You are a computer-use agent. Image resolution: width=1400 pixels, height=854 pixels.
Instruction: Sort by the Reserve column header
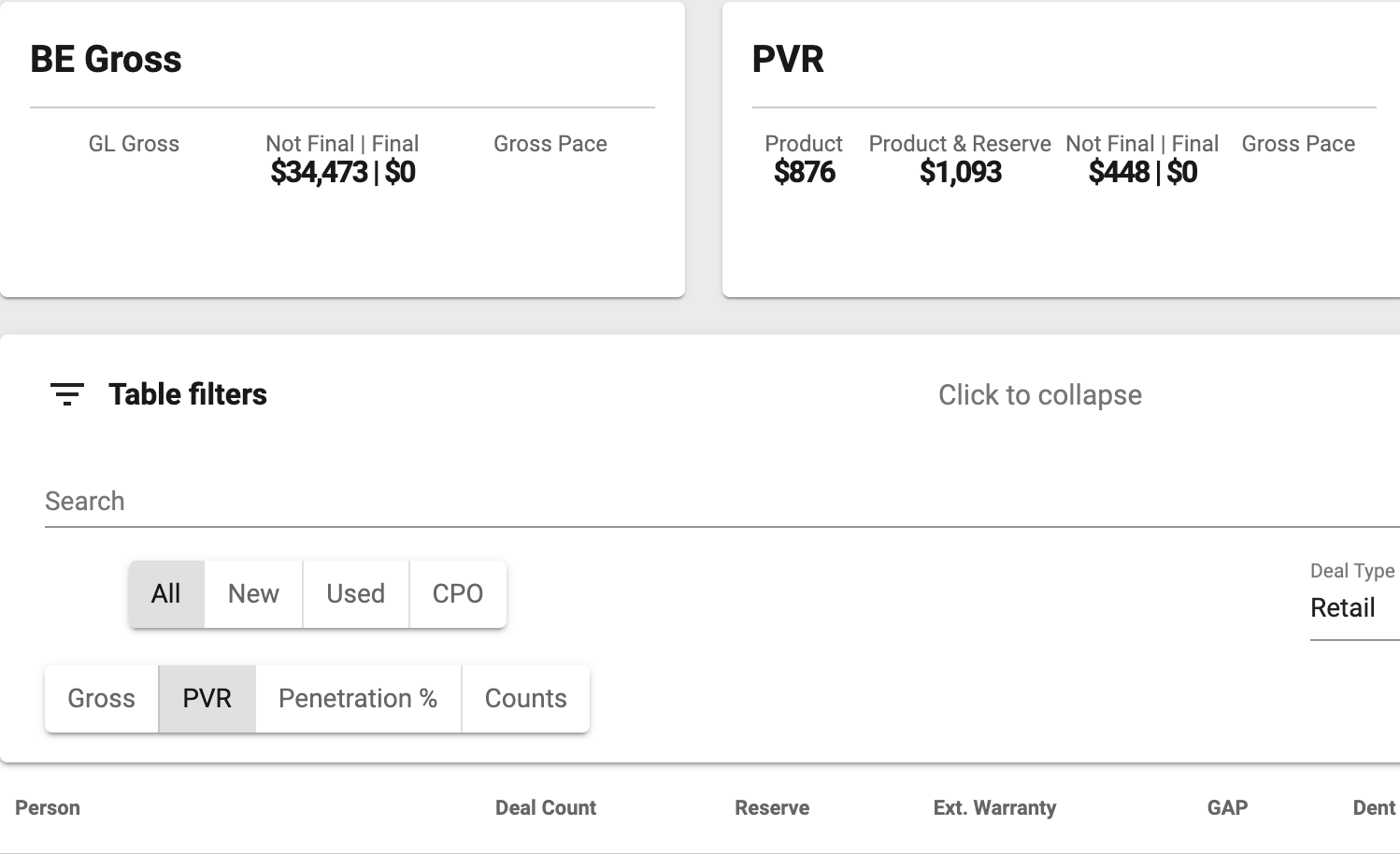pos(772,808)
